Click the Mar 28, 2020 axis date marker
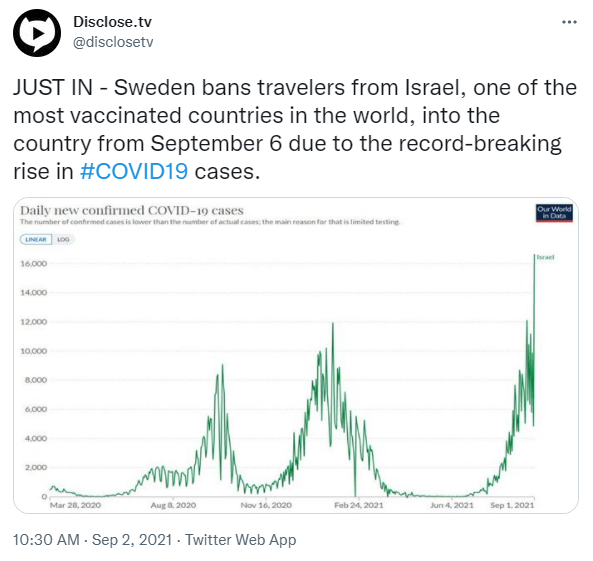 pos(75,505)
